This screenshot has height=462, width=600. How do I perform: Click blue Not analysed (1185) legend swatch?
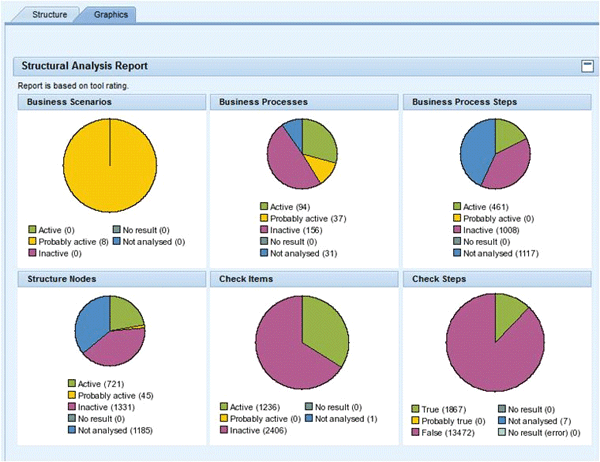point(72,431)
